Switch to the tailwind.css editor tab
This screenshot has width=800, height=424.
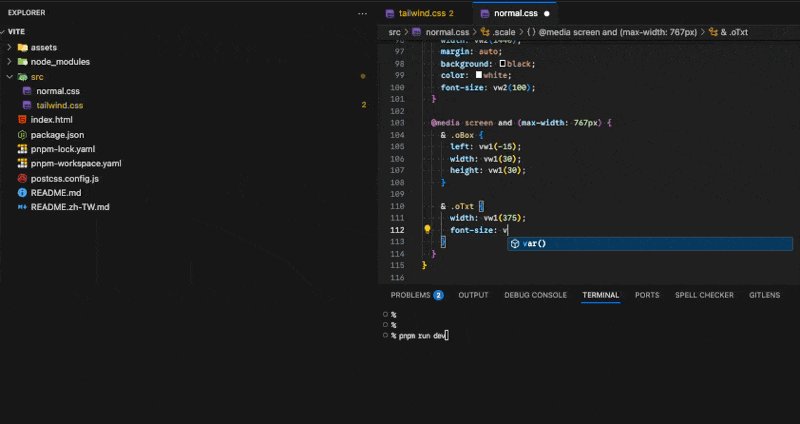pyautogui.click(x=426, y=14)
